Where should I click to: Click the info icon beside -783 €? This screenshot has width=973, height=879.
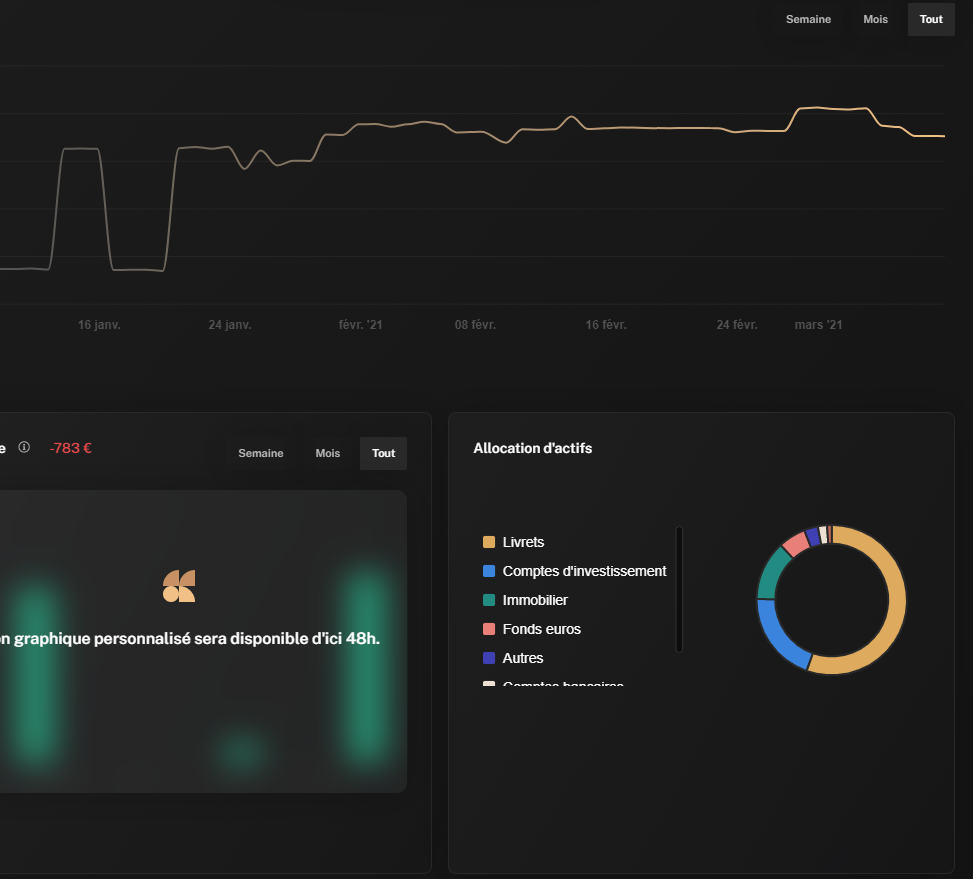(x=24, y=448)
